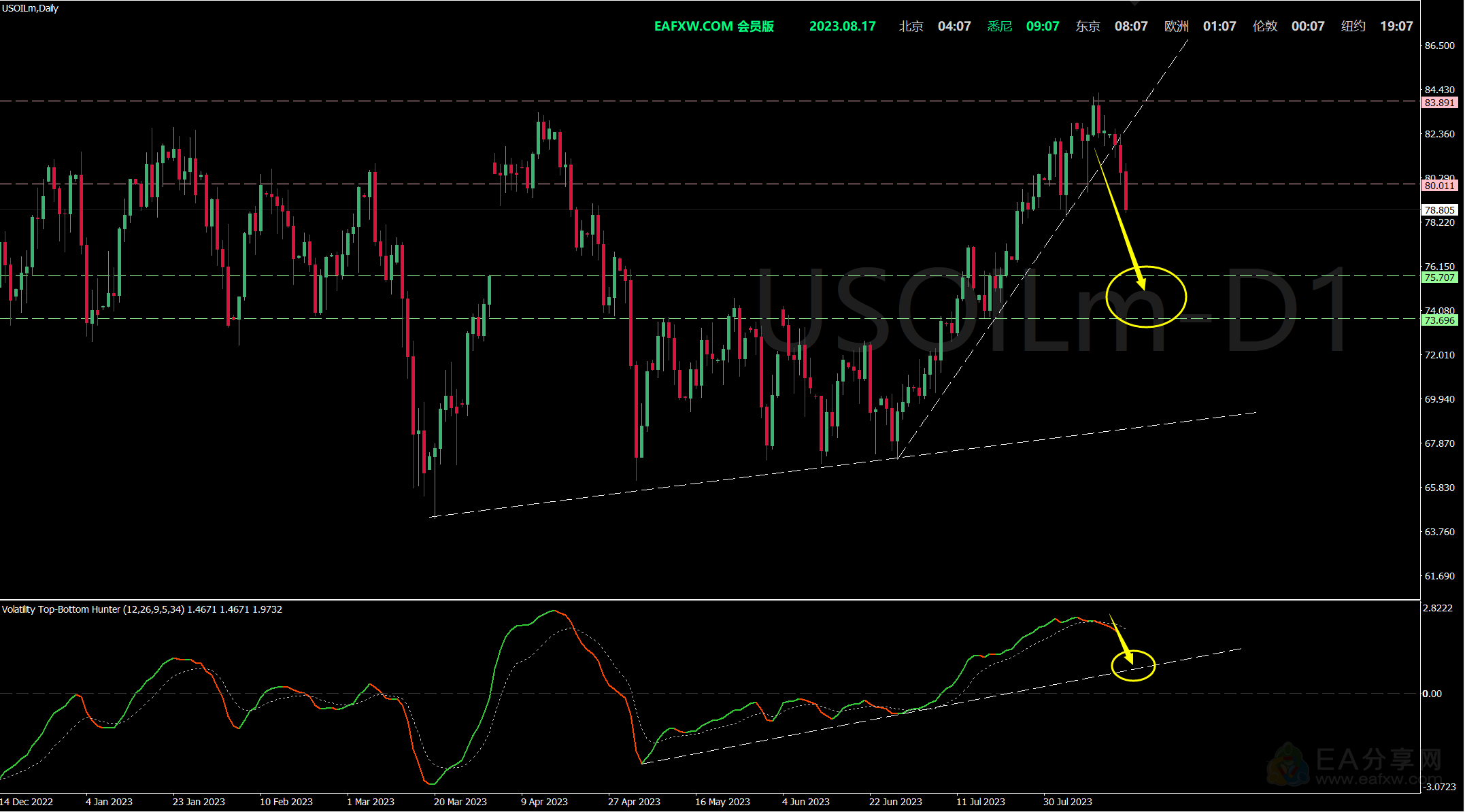This screenshot has width=1465, height=812.
Task: Click the EAFXW.COM 会员版 label
Action: 714,27
